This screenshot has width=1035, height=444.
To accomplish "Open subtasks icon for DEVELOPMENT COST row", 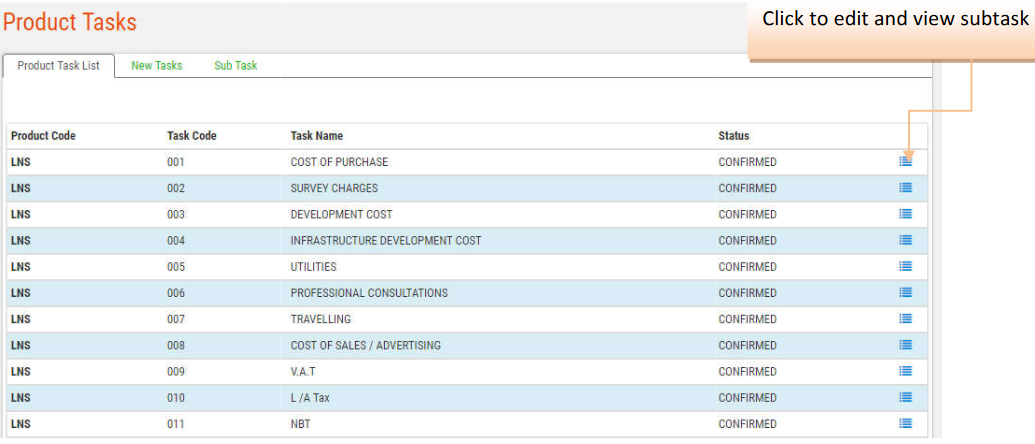I will (x=905, y=214).
